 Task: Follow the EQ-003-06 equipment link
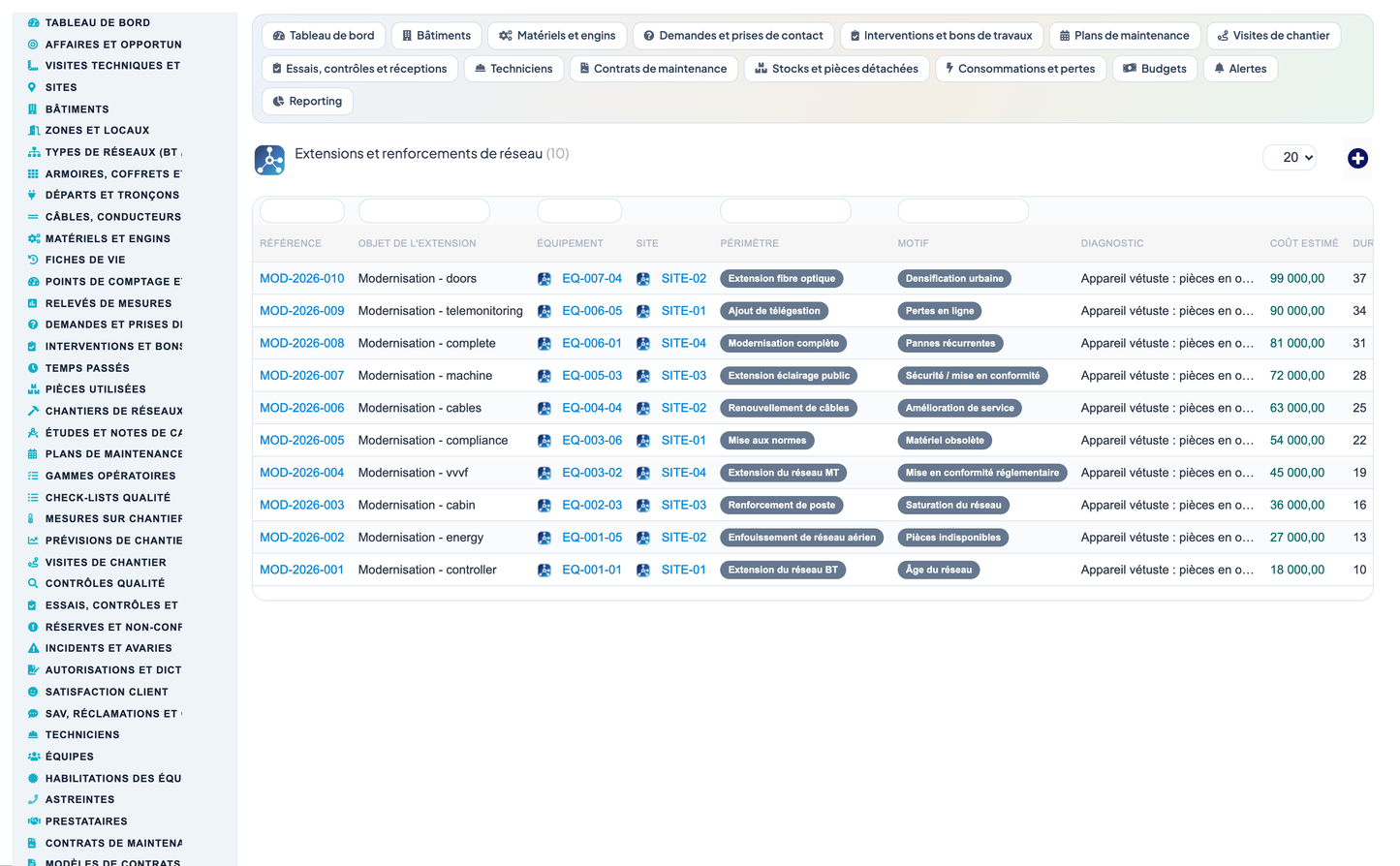(592, 441)
